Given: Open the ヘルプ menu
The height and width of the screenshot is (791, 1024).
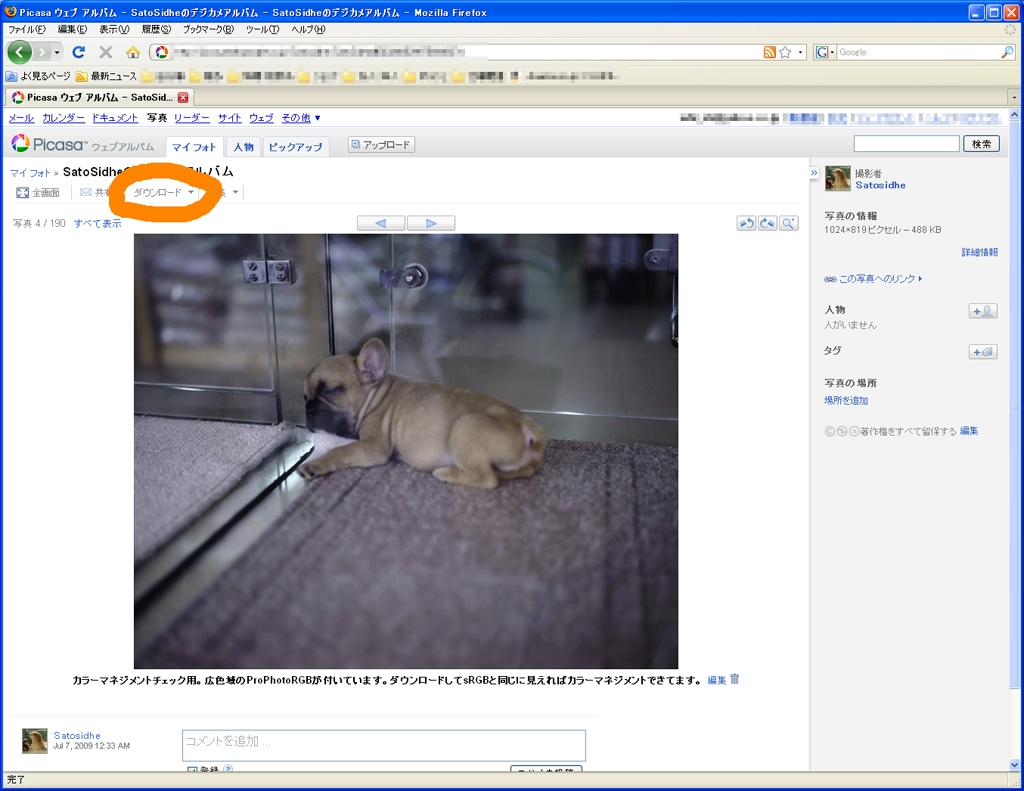Looking at the screenshot, I should (x=308, y=29).
